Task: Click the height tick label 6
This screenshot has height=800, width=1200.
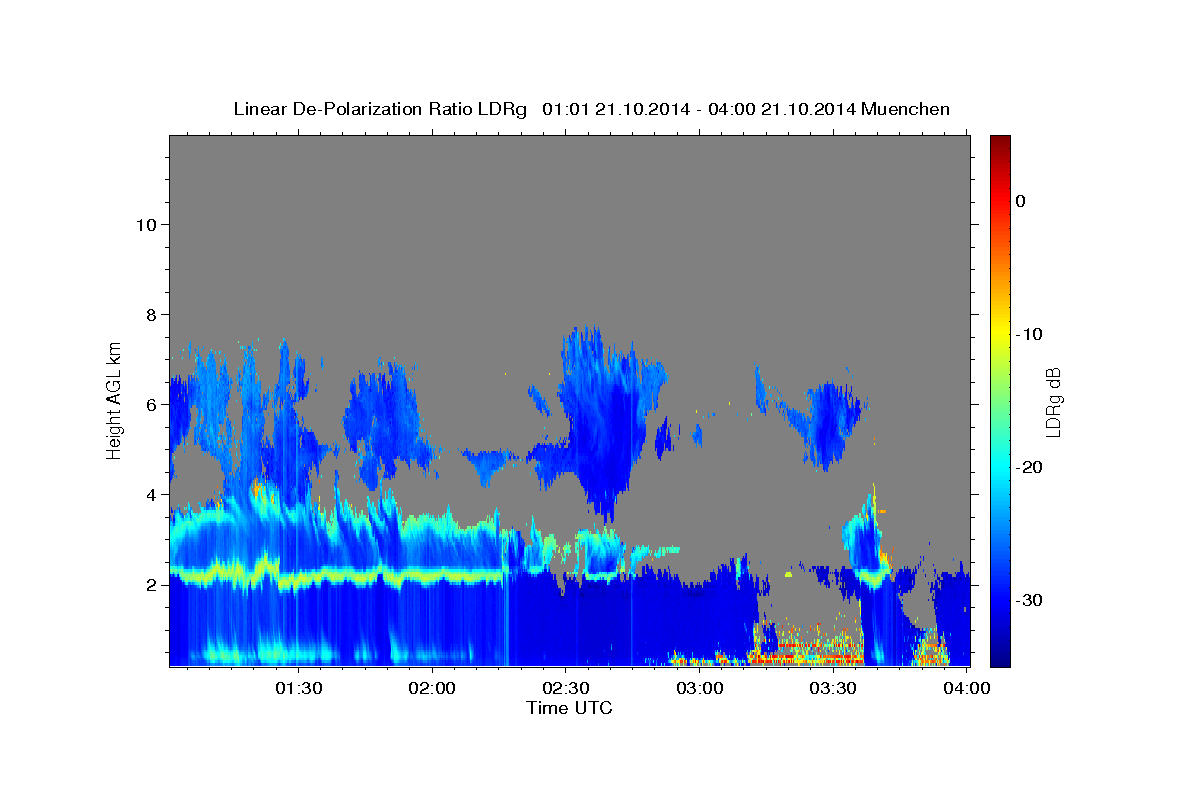Action: tap(152, 404)
